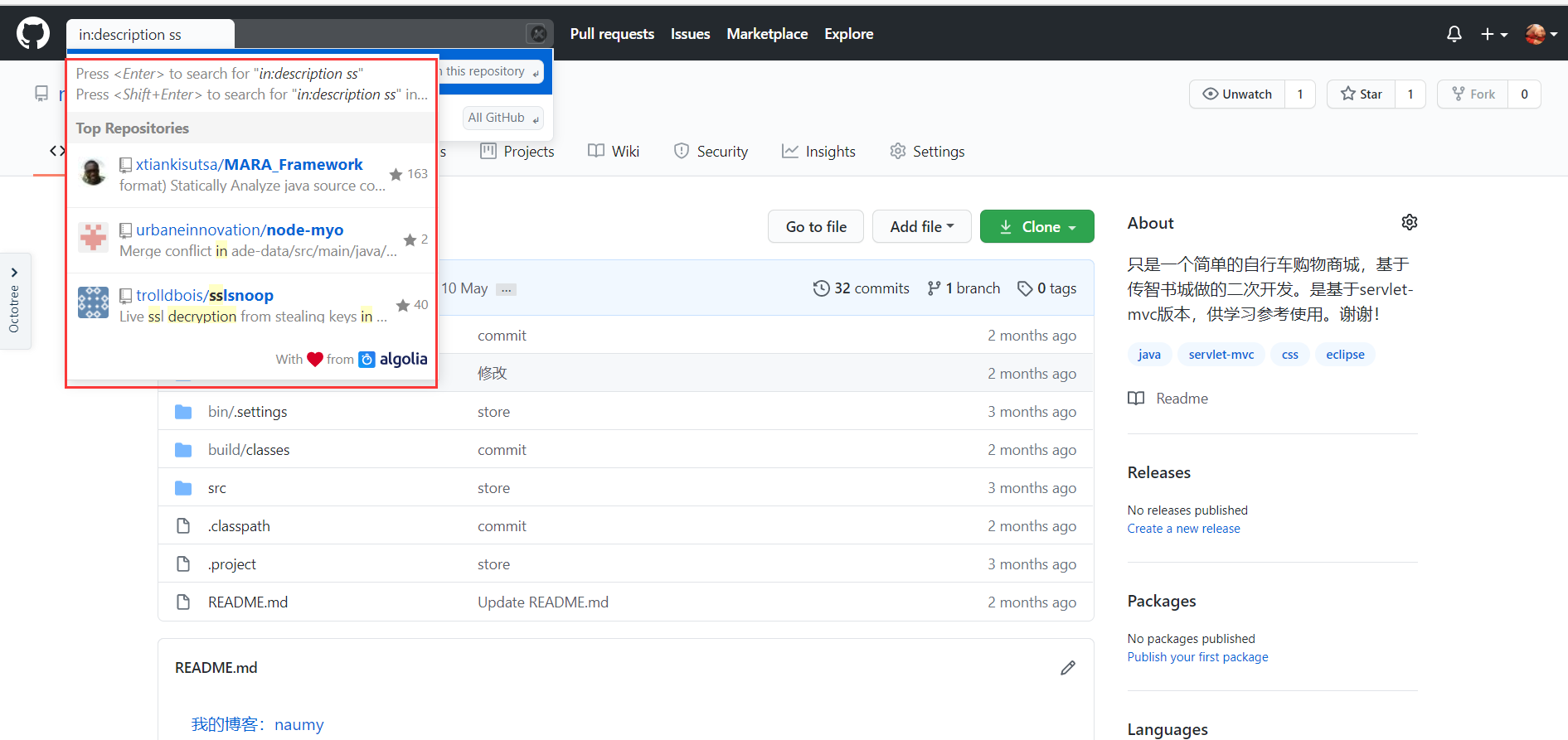Open the Add file dropdown
This screenshot has height=740, width=1568.
pyautogui.click(x=921, y=226)
